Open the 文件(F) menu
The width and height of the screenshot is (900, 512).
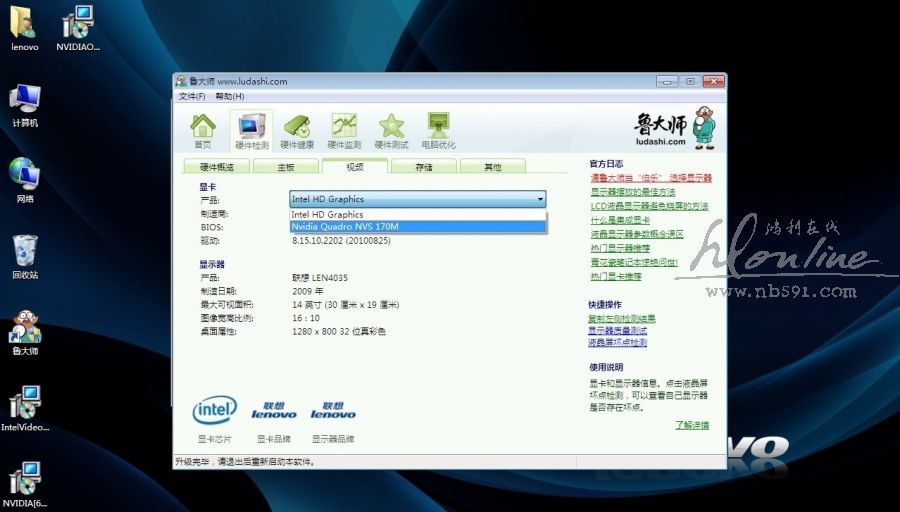click(192, 96)
